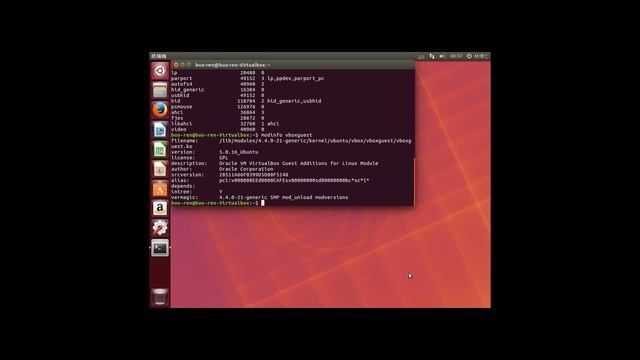Viewport: 640px width, 360px height.
Task: Click the "intree:" field label
Action: tap(182, 192)
